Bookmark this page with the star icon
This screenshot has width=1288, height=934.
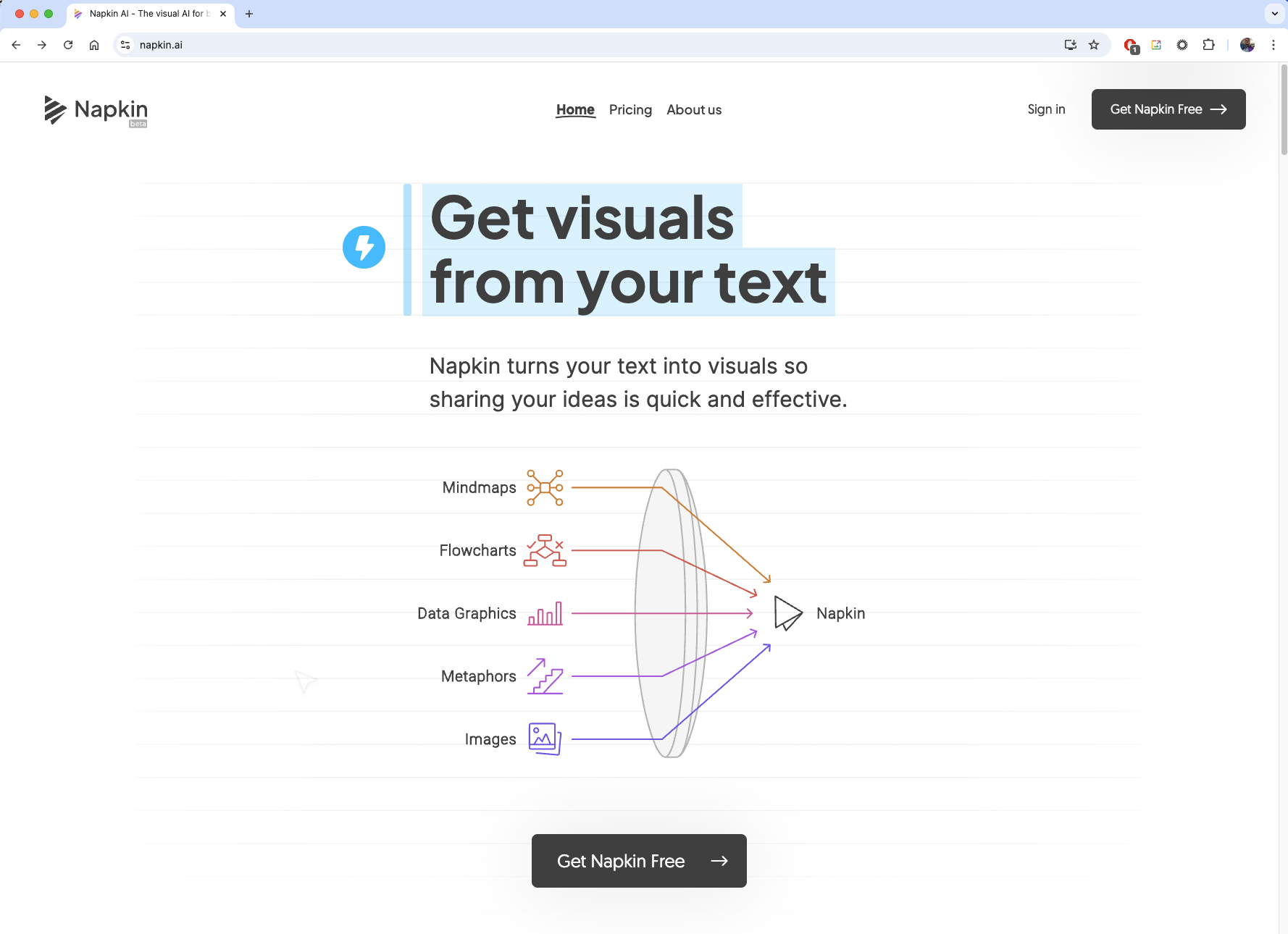click(1094, 45)
